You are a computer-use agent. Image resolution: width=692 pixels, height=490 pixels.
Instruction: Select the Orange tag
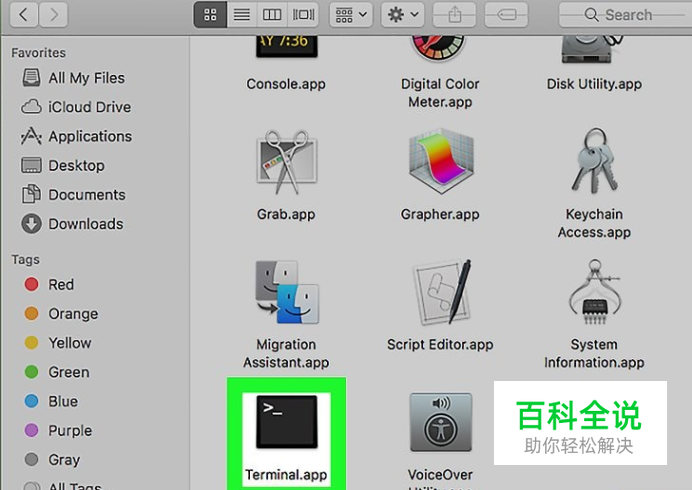(61, 313)
